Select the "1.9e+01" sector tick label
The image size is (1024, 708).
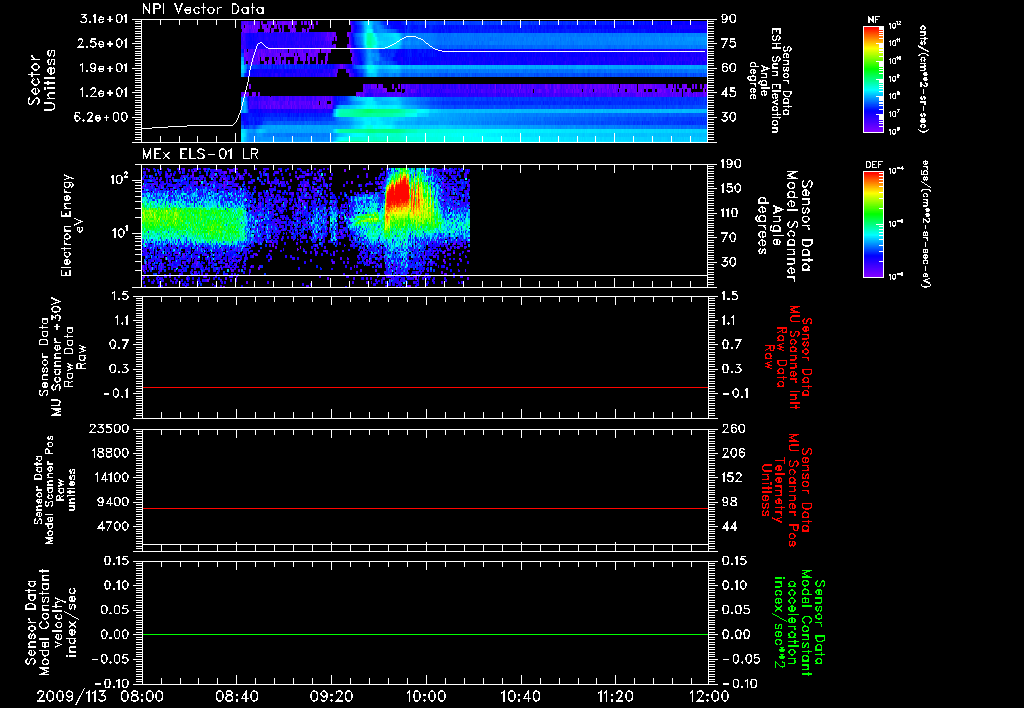(104, 68)
